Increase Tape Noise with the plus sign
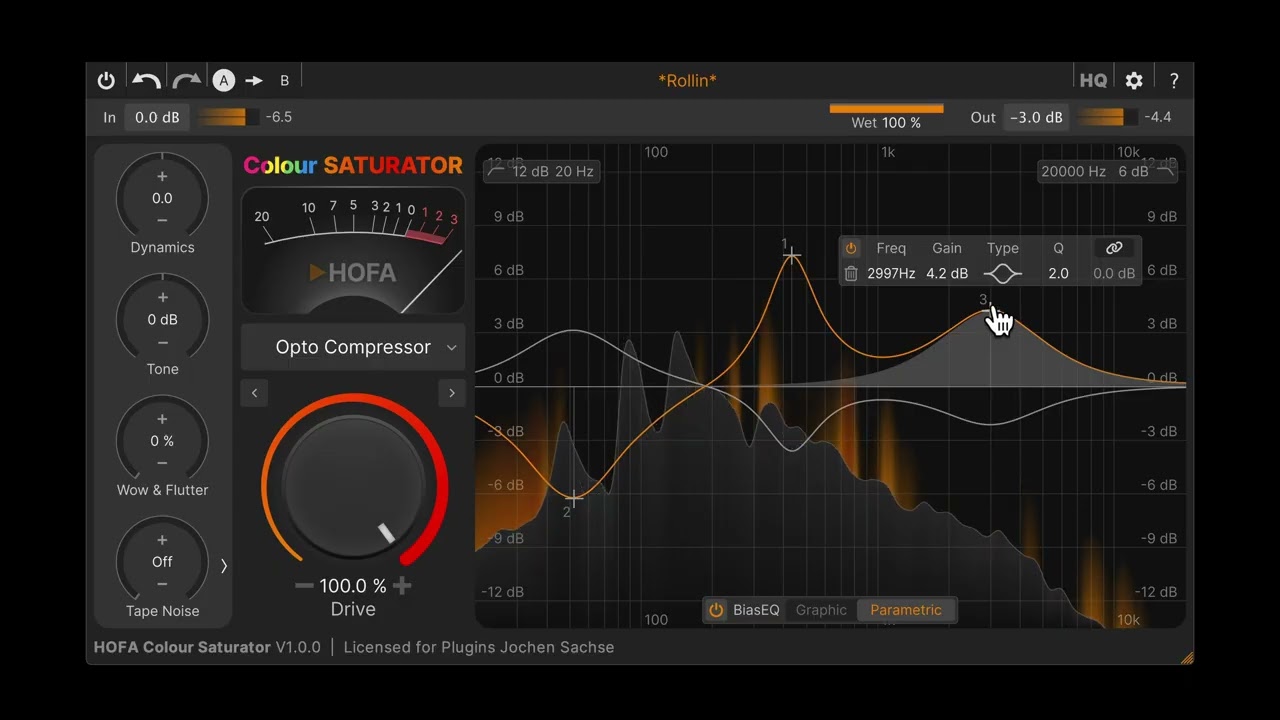 click(x=162, y=540)
